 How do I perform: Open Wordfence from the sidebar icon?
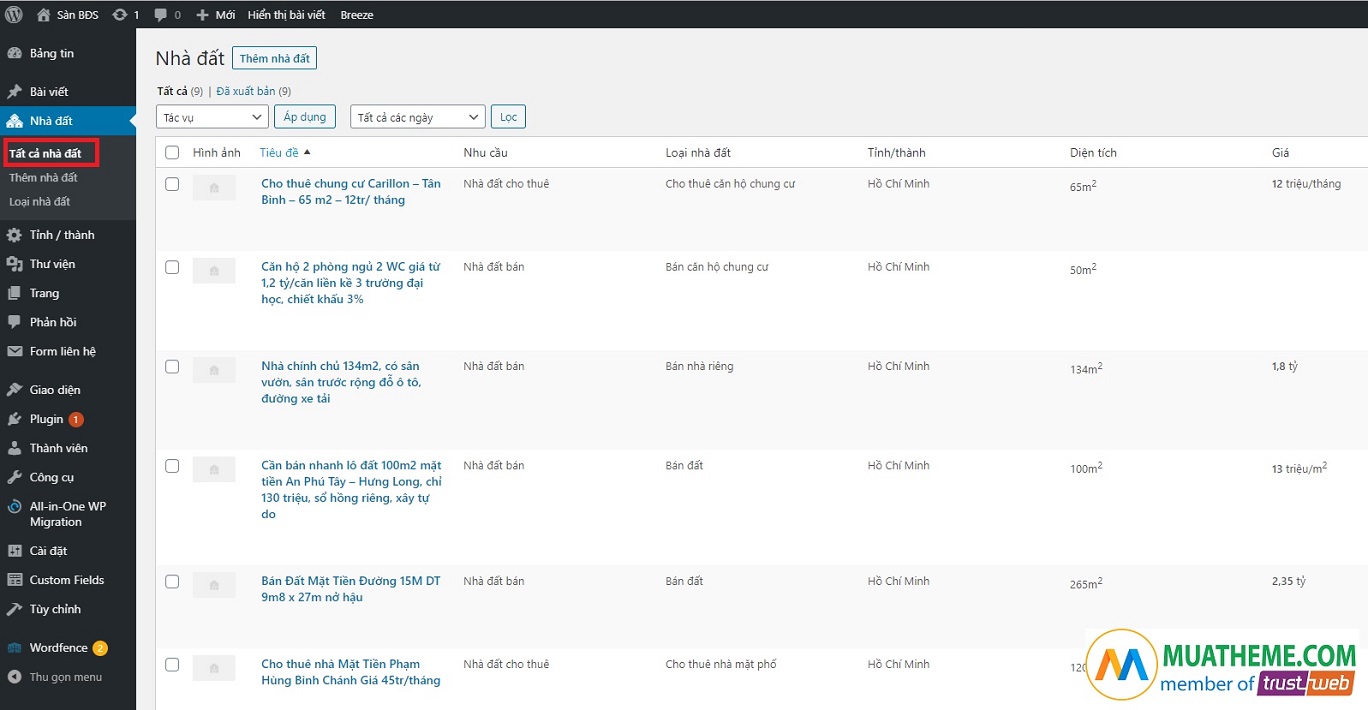pyautogui.click(x=14, y=648)
